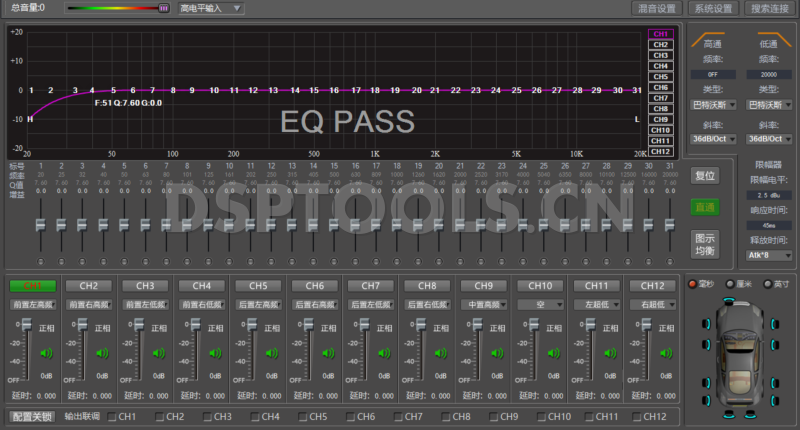Click the low-pass frequency field showing 20000
Viewport: 800px width, 430px height.
[770, 73]
